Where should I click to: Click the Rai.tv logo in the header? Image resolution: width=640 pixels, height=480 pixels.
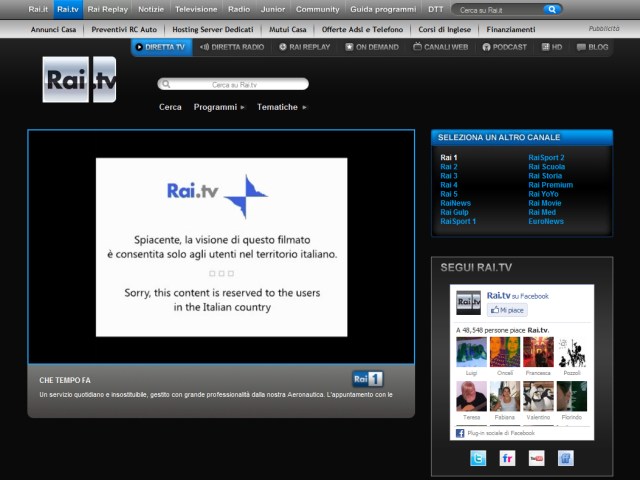click(79, 80)
